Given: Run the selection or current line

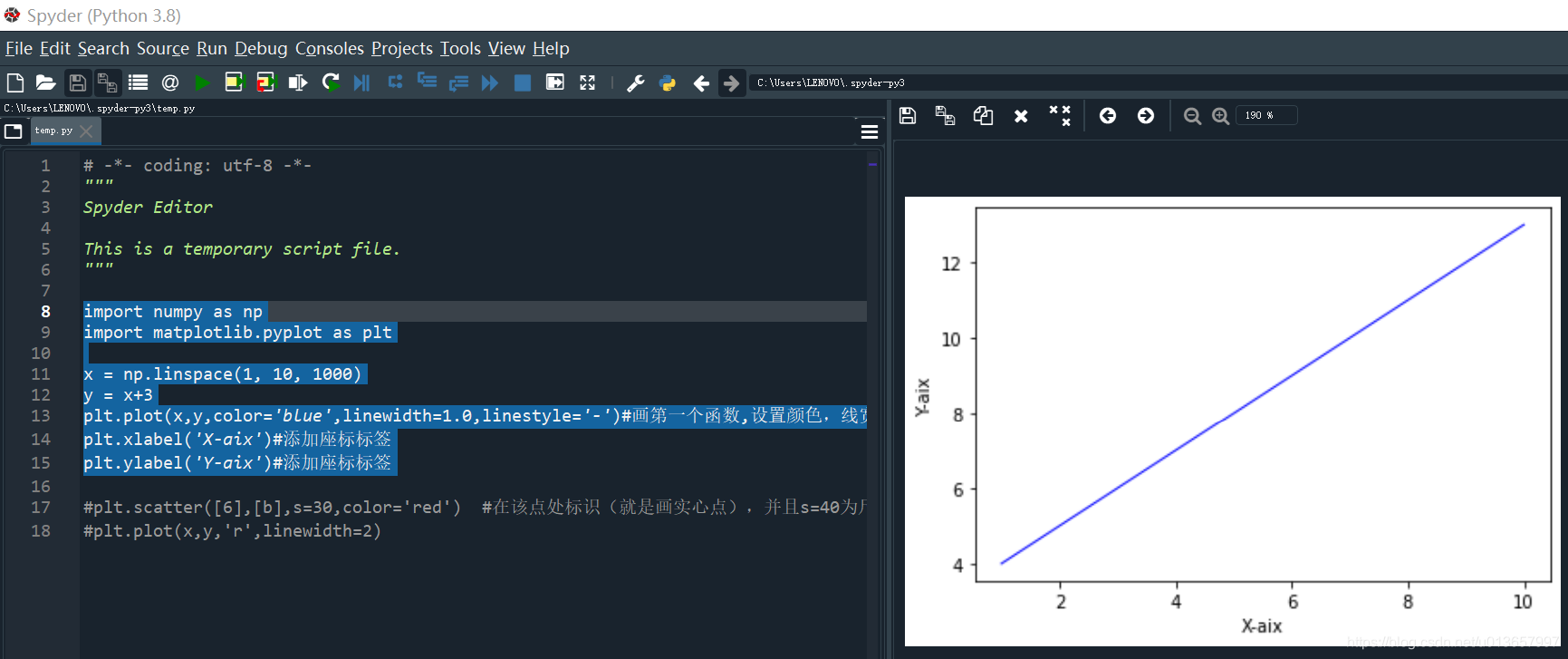Looking at the screenshot, I should click(x=298, y=82).
